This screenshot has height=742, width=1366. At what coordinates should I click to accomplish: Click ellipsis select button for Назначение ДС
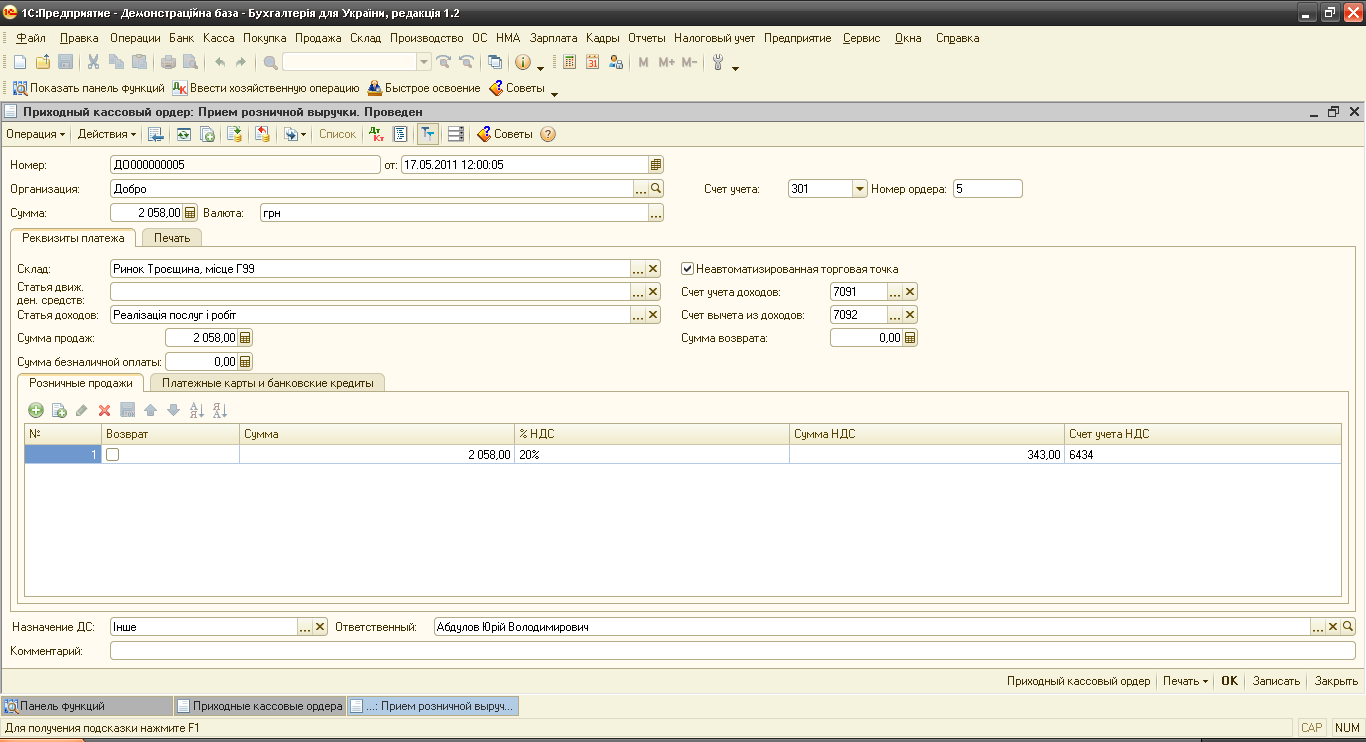click(x=305, y=627)
